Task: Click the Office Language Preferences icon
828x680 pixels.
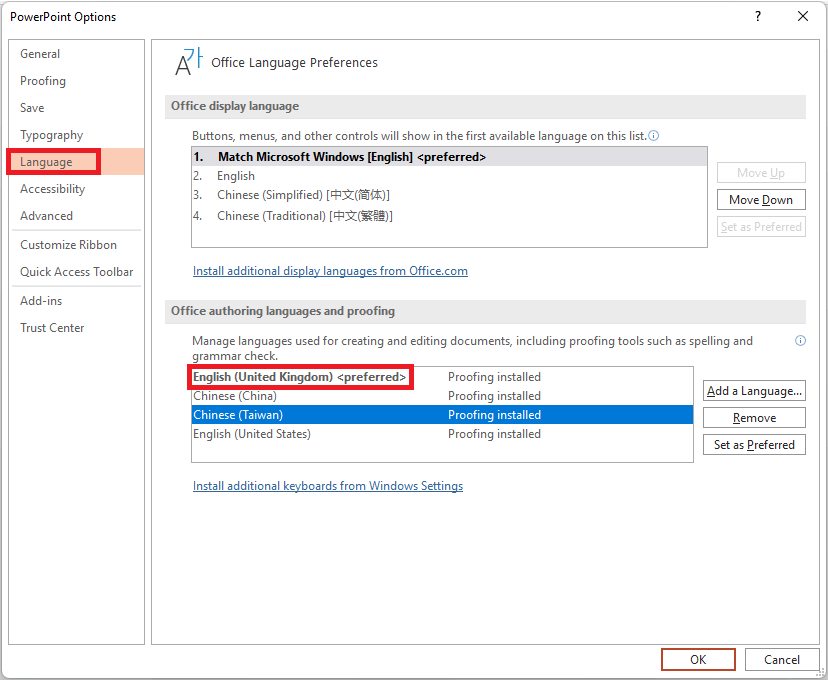Action: point(188,62)
